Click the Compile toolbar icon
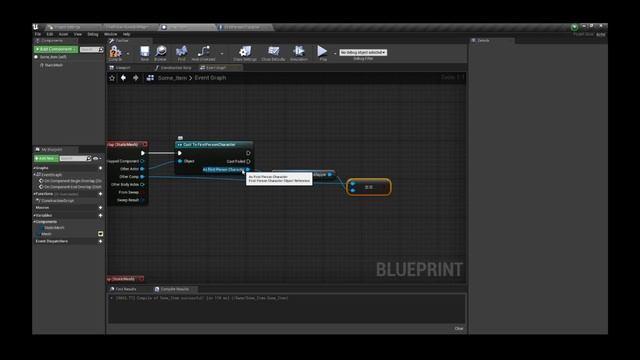The width and height of the screenshot is (640, 360). pos(116,52)
